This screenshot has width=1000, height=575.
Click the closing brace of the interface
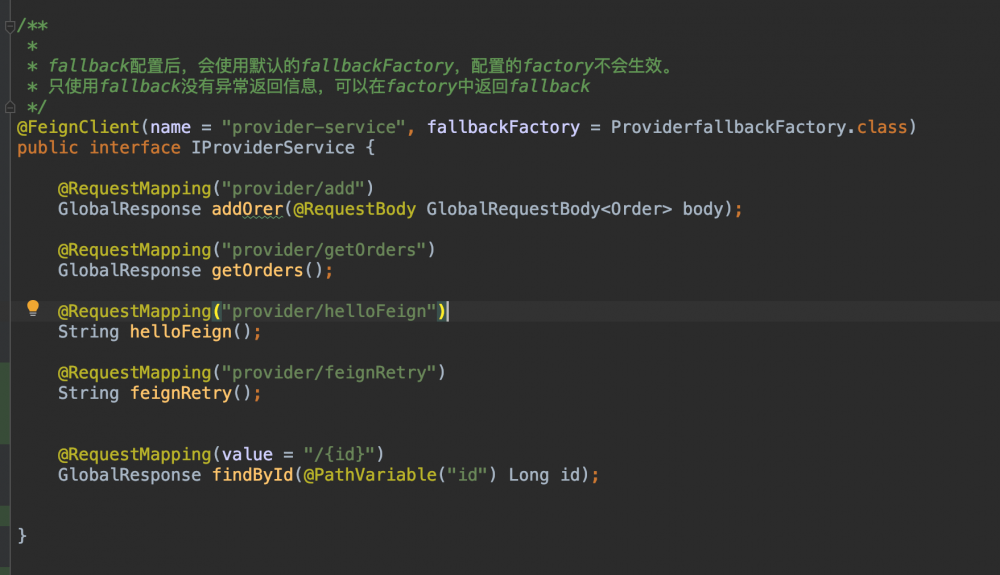point(22,535)
